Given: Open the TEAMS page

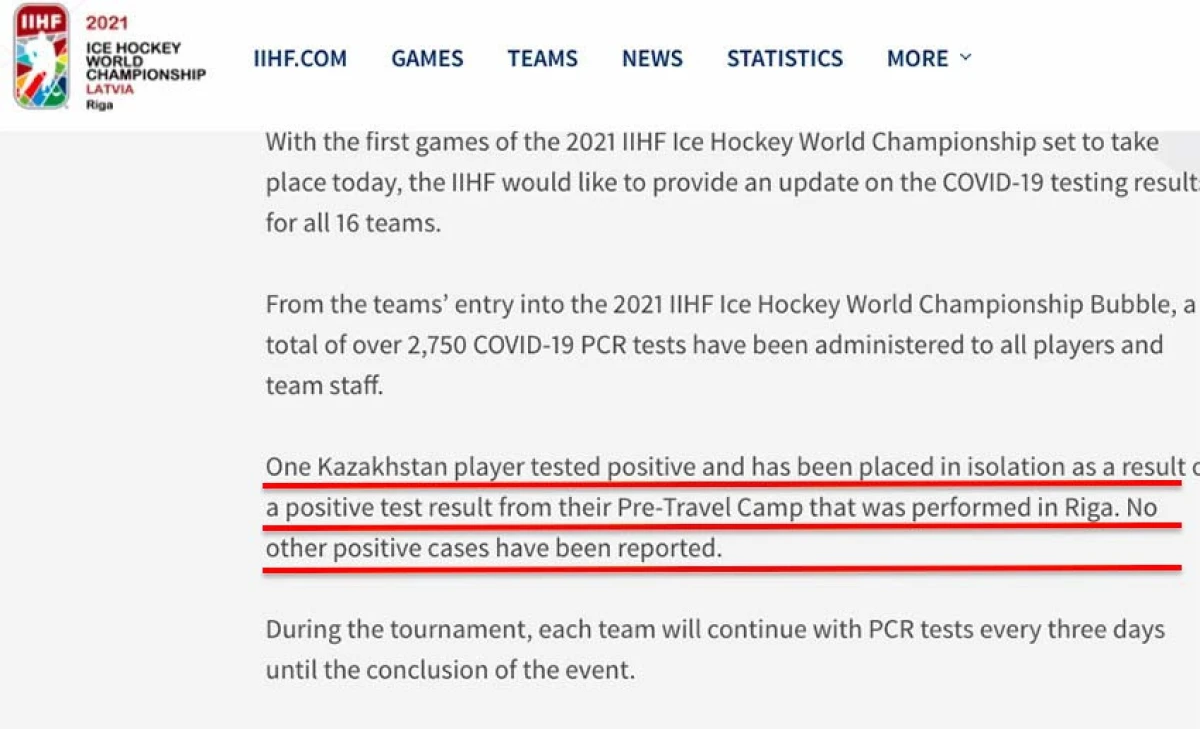Looking at the screenshot, I should [542, 59].
